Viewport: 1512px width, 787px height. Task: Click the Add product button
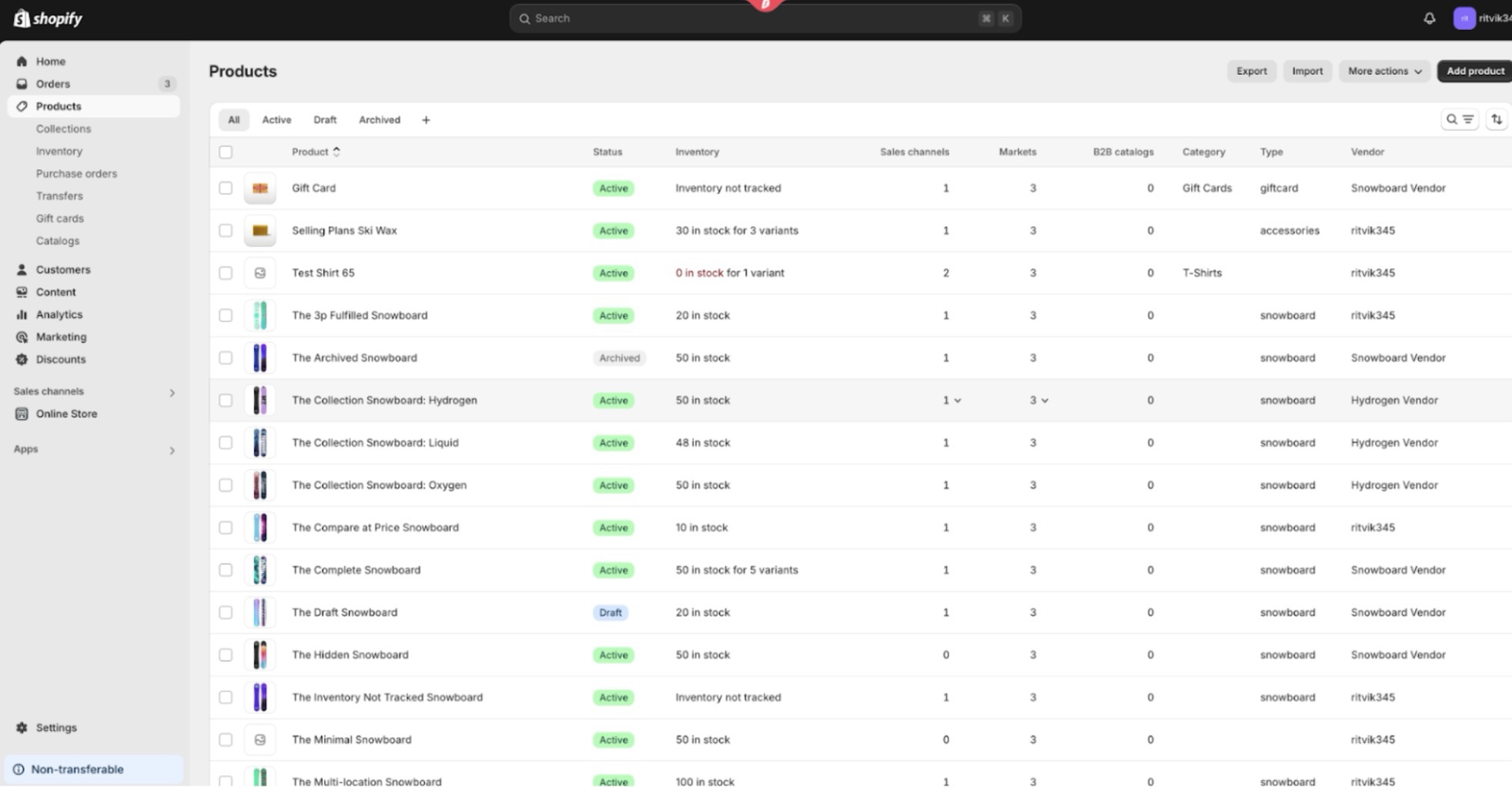(1474, 71)
